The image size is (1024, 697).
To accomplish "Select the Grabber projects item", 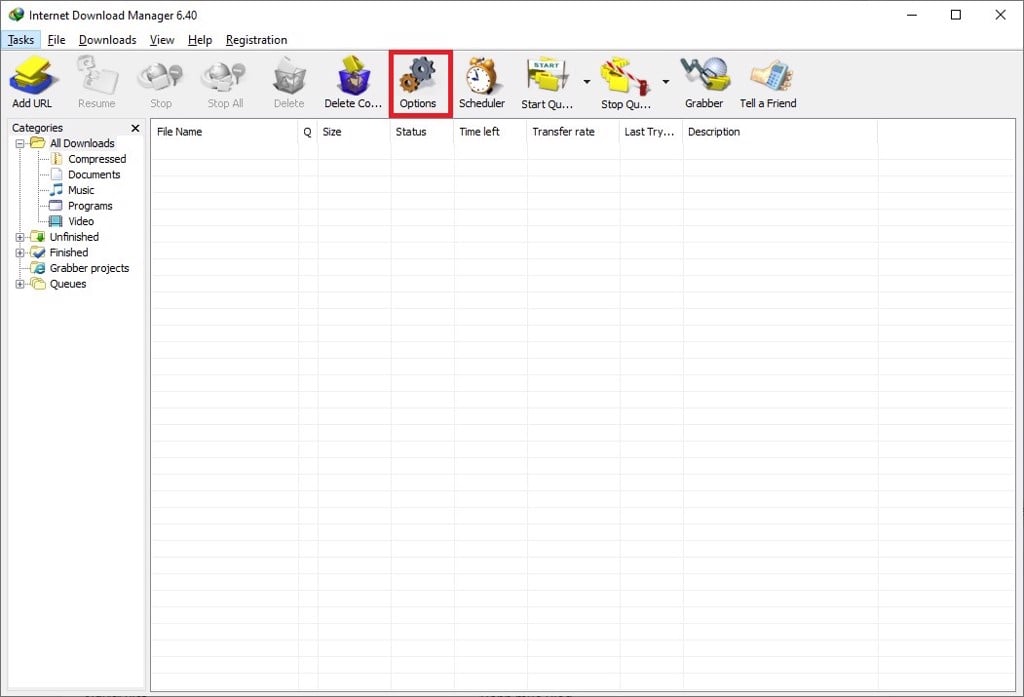I will [89, 268].
